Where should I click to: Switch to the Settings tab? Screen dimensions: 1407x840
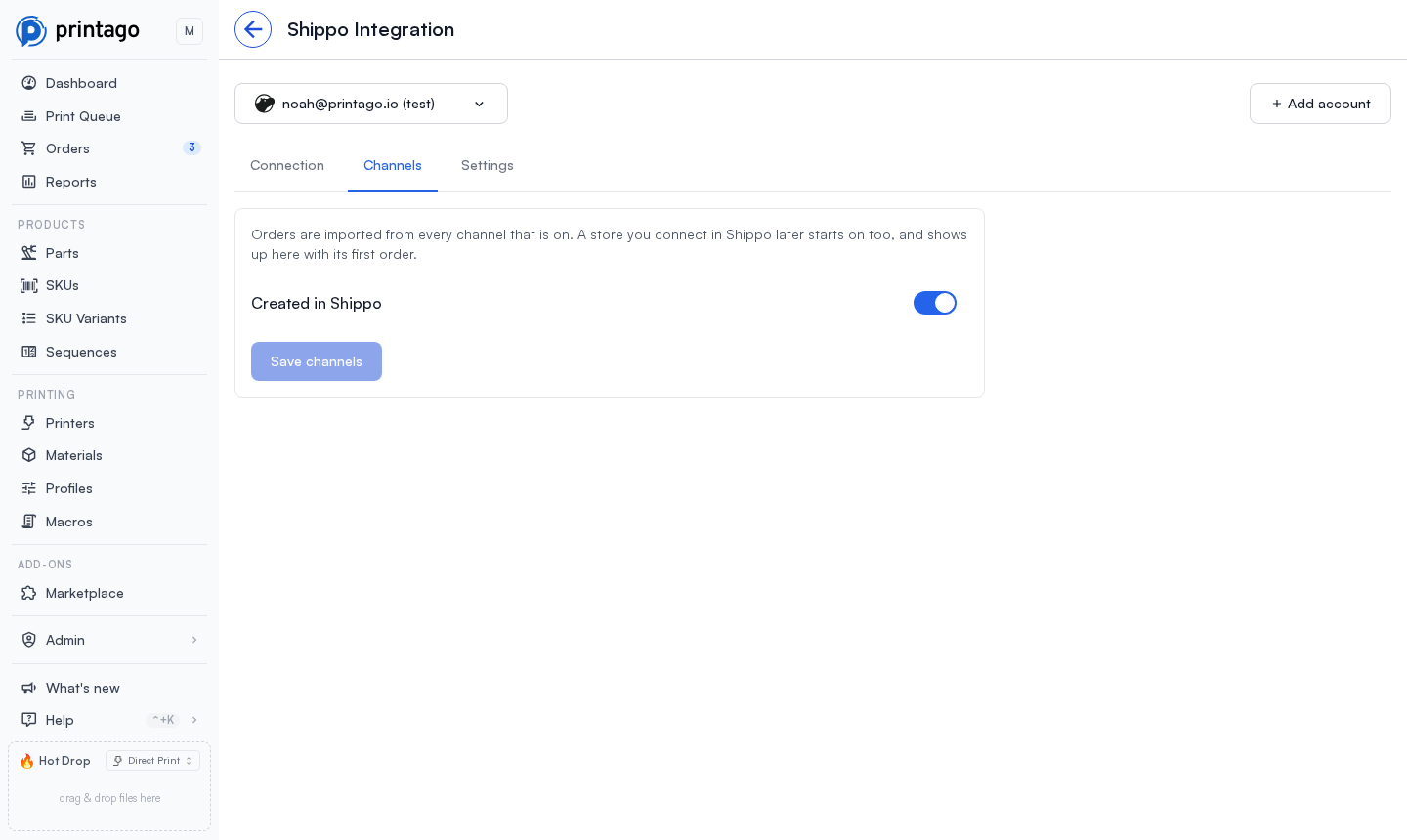click(x=488, y=165)
